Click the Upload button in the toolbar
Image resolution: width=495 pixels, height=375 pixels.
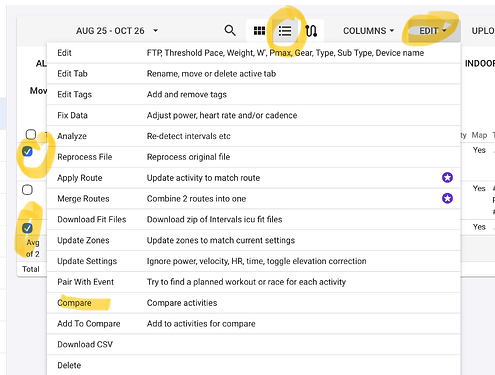(483, 31)
